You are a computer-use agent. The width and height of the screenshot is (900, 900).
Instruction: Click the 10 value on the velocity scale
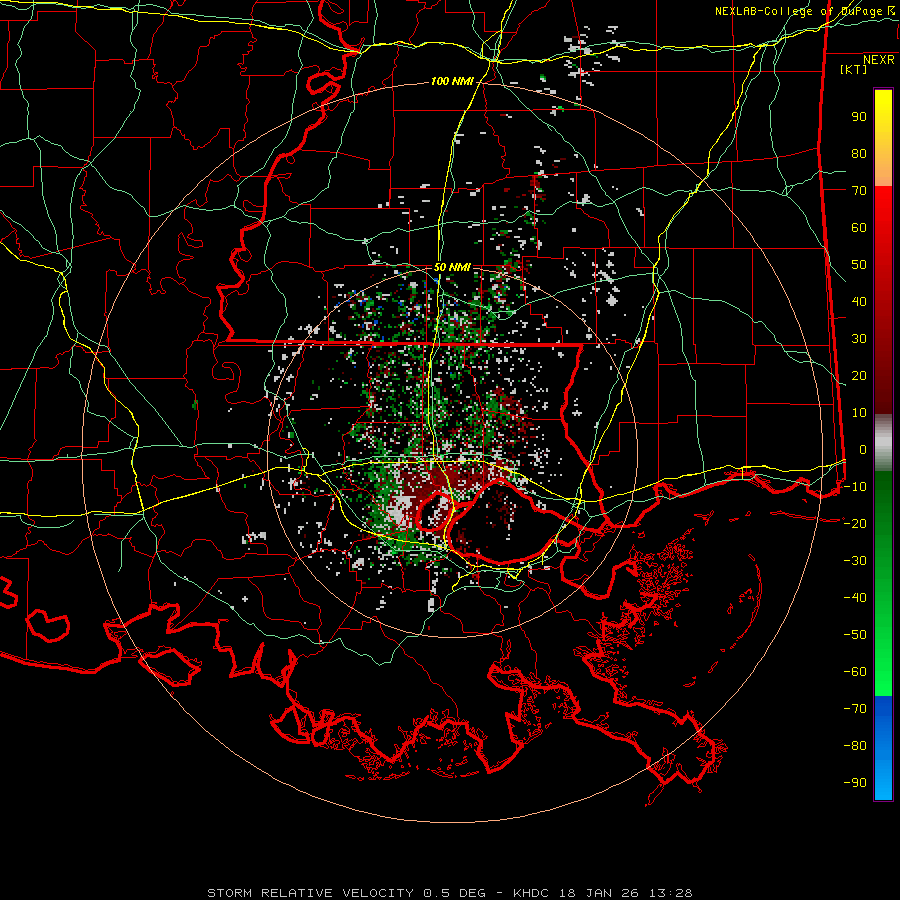tap(859, 413)
